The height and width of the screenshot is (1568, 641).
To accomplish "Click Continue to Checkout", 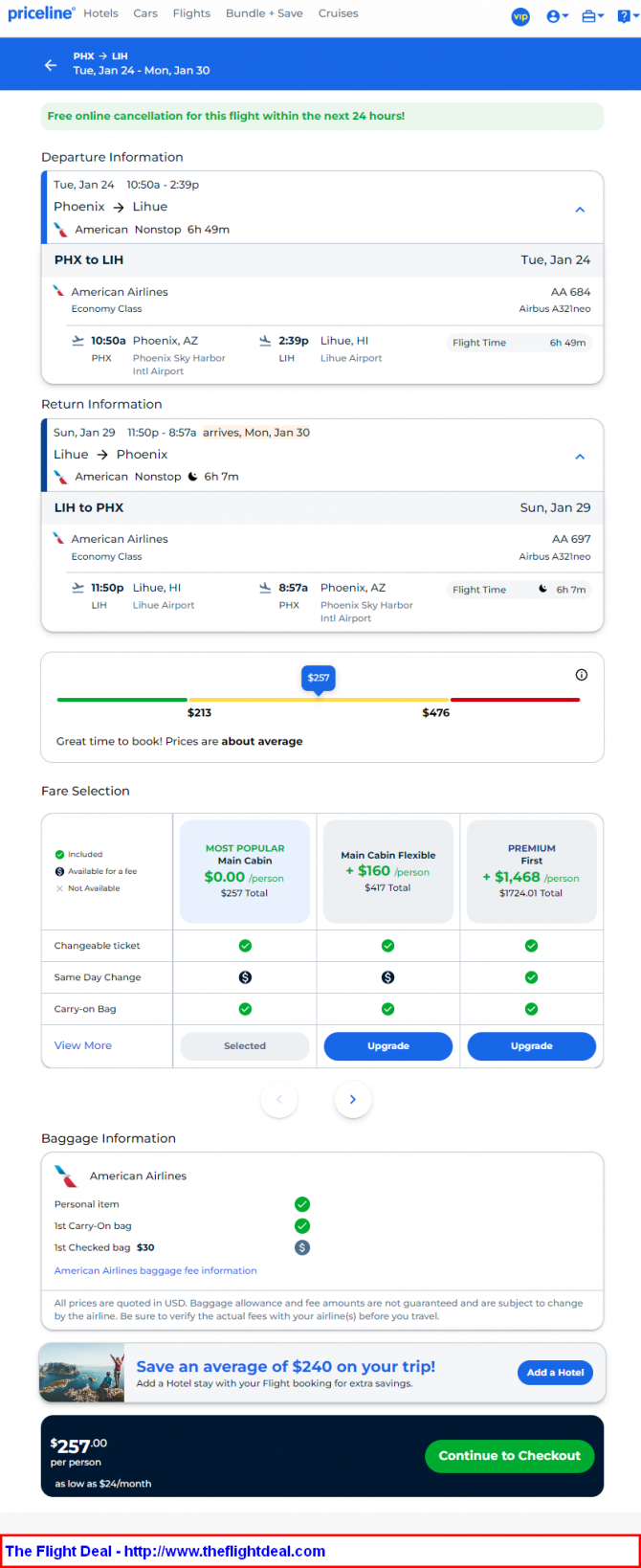I will click(510, 1456).
